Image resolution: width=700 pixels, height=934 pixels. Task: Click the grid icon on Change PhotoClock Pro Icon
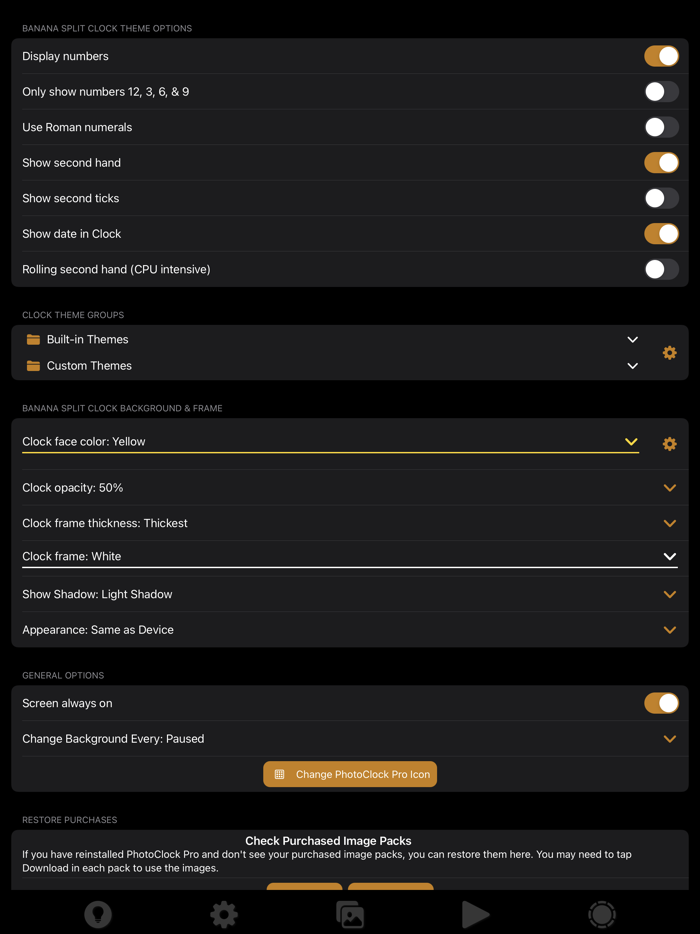[x=281, y=773]
